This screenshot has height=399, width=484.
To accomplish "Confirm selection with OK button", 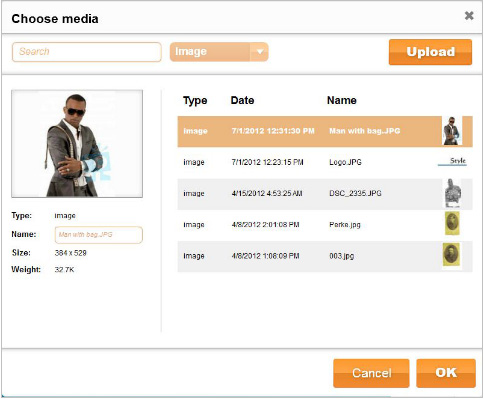I will click(x=446, y=373).
